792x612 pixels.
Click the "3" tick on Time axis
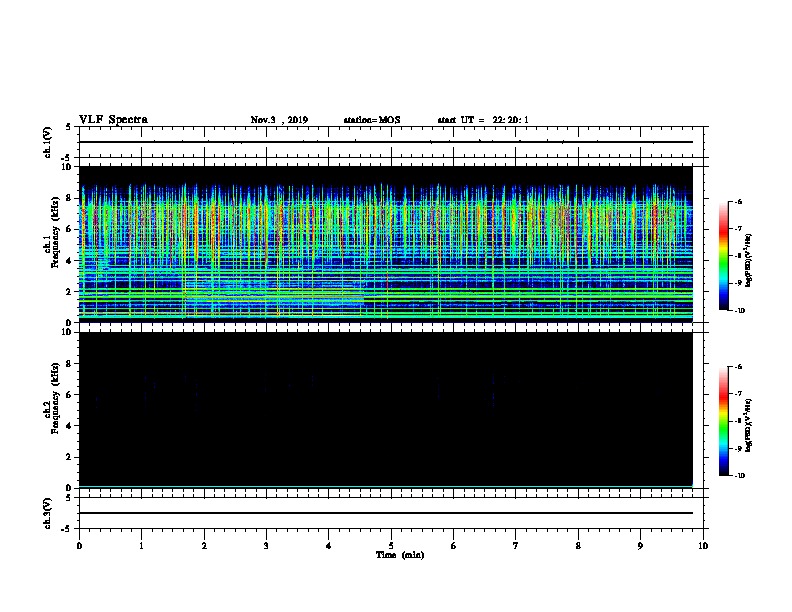[x=266, y=546]
